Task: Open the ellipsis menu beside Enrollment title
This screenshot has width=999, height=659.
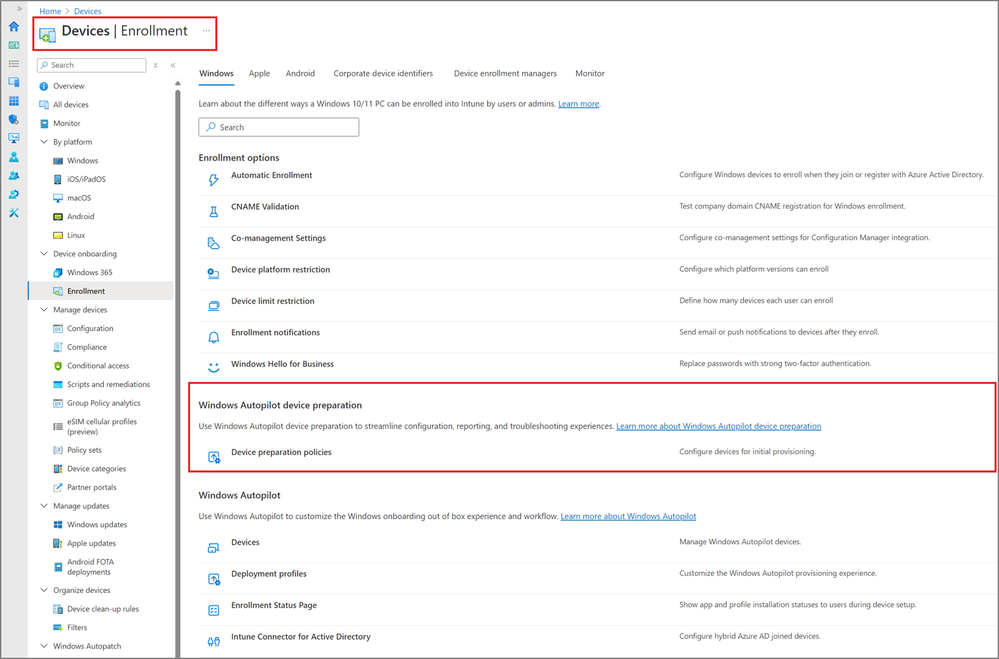Action: tap(206, 31)
